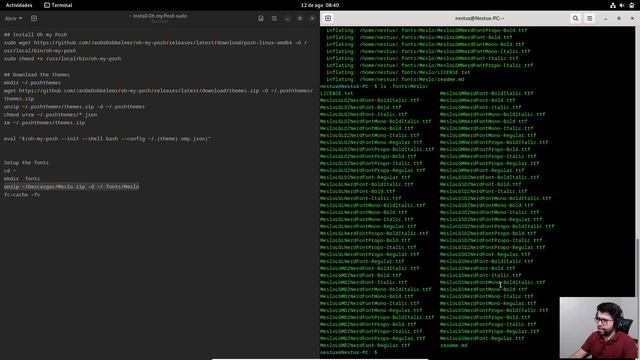Click the 'ls .fonts/Meslo/' command in terminal
Viewport: 640px width, 360px height.
pyautogui.click(x=404, y=87)
